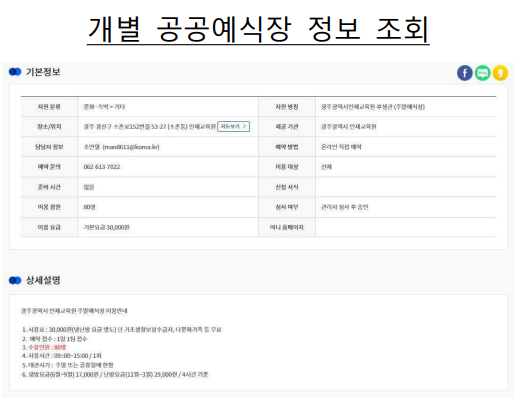This screenshot has width=528, height=416.
Task: Select the page title 개별 공공예식장 정보 조회
Action: coord(258,29)
